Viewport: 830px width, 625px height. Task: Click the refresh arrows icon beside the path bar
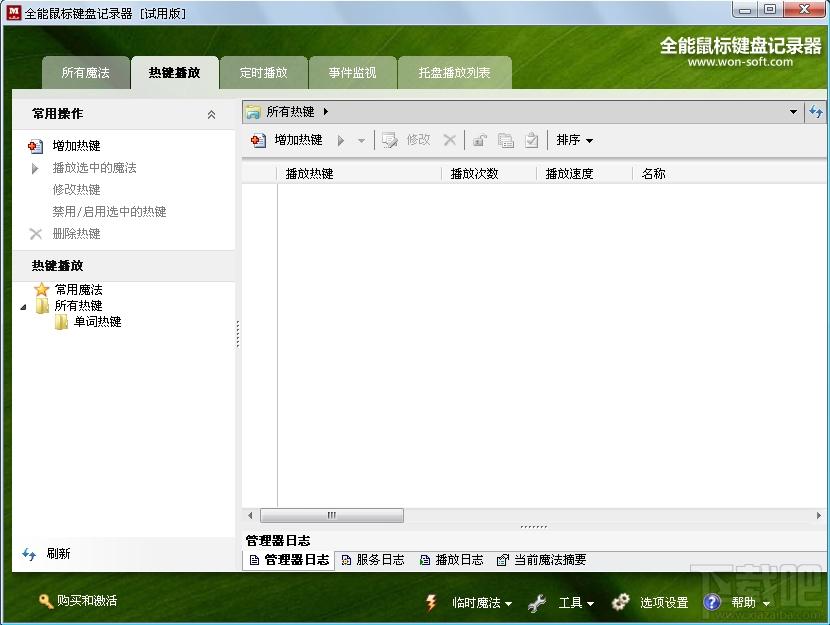(816, 112)
